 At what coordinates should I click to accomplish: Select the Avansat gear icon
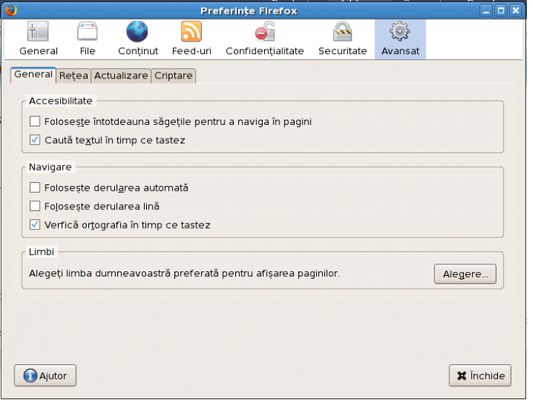(x=400, y=31)
